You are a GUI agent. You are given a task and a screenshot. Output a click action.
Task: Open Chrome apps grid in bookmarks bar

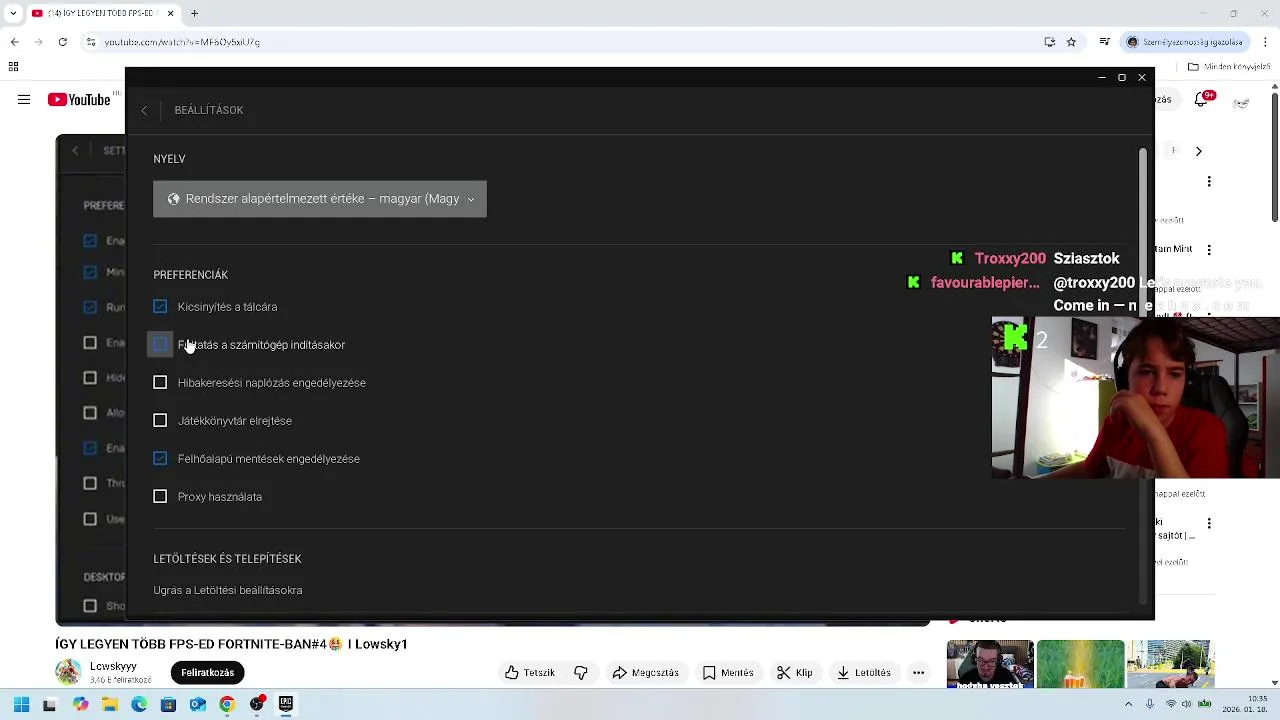[13, 67]
